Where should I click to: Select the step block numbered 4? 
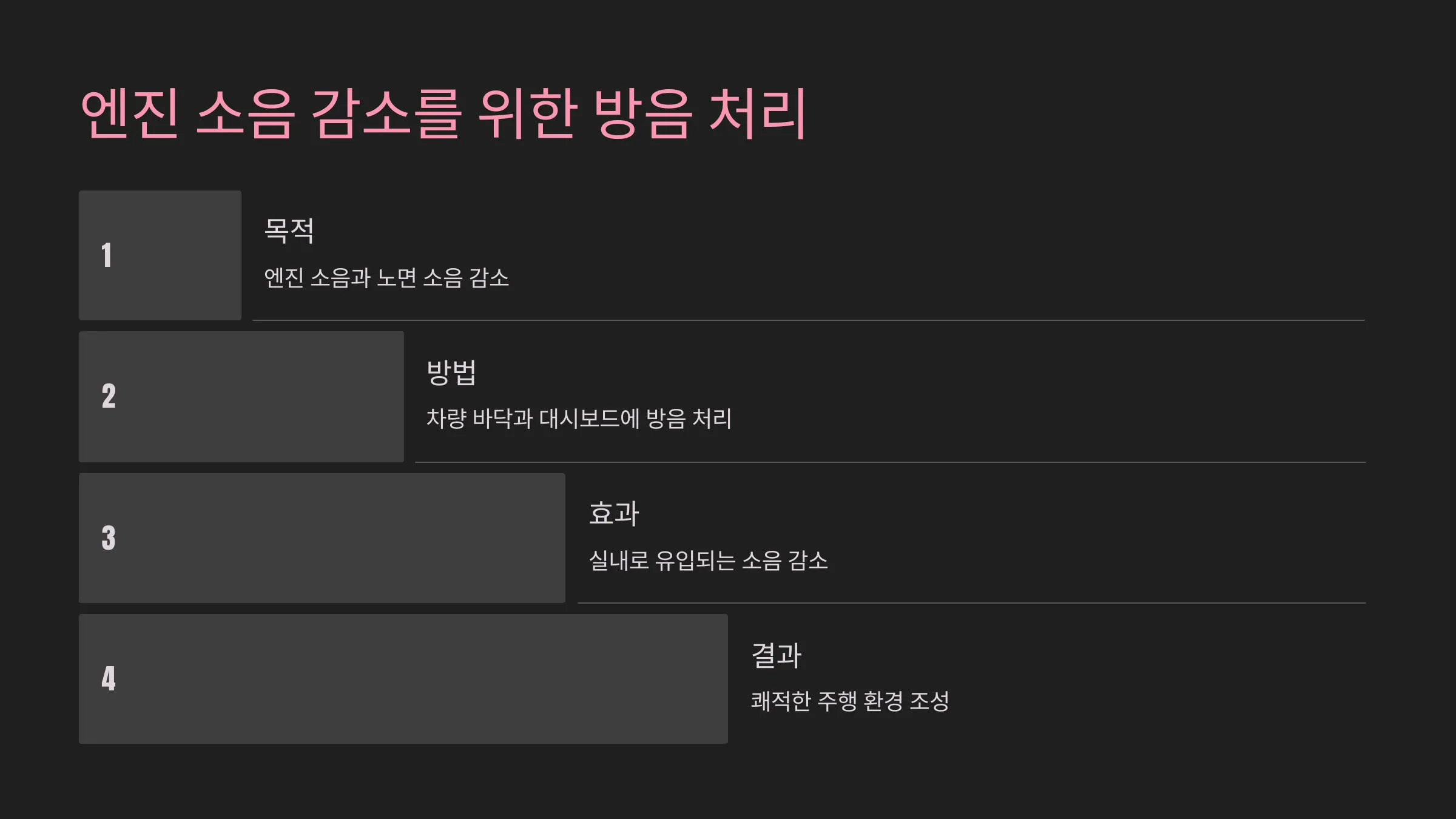tap(403, 679)
